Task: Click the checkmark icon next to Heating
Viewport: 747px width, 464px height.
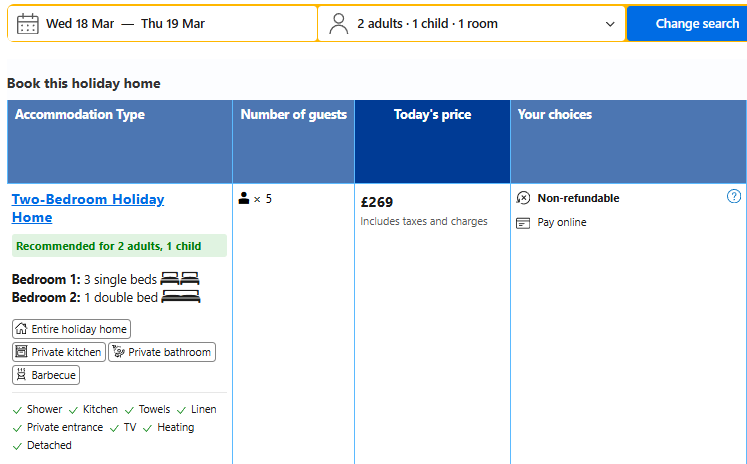Action: coord(147,428)
